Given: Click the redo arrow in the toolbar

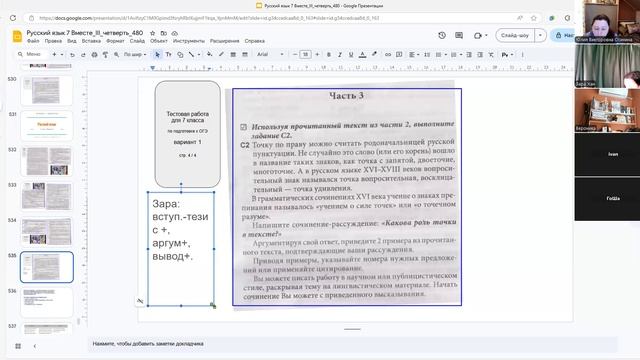Looking at the screenshot, I should coord(83,55).
